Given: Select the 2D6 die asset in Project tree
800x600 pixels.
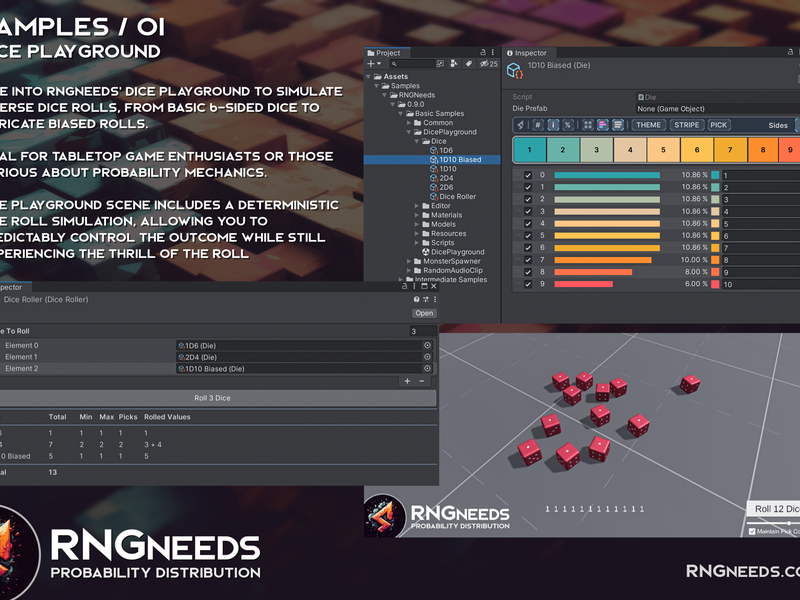Looking at the screenshot, I should (441, 187).
